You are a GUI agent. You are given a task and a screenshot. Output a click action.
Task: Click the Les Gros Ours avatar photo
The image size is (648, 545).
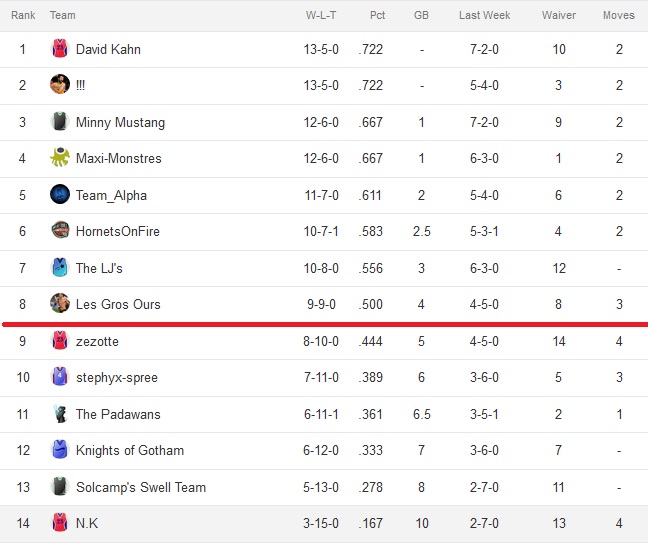60,303
